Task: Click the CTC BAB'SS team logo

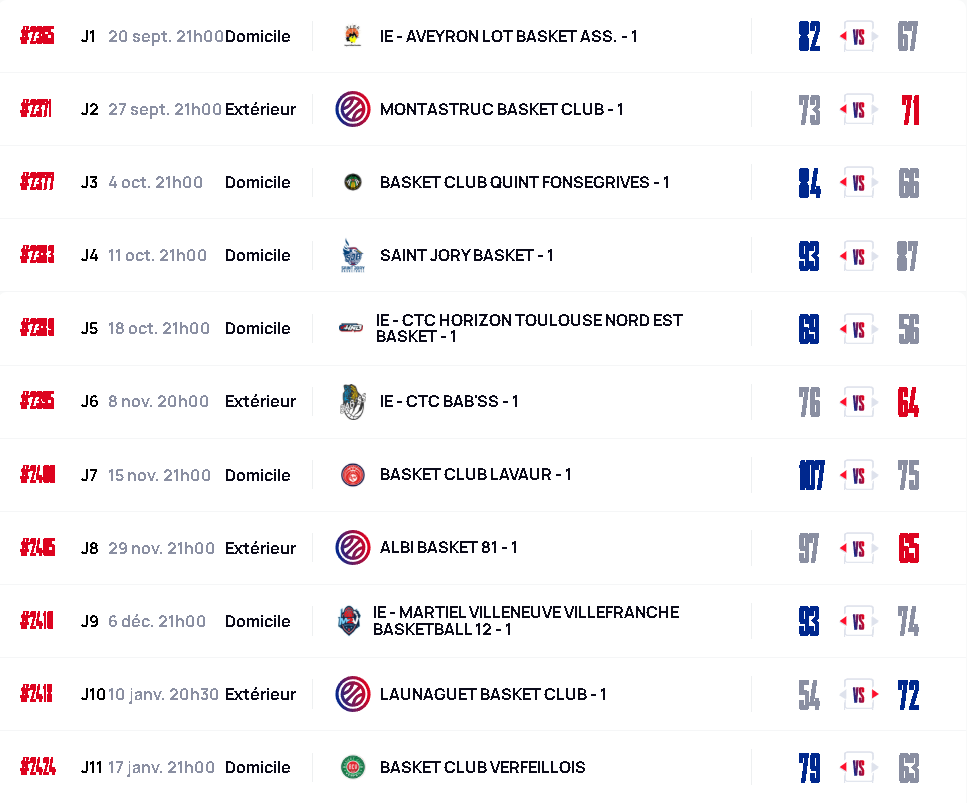Action: tap(352, 401)
